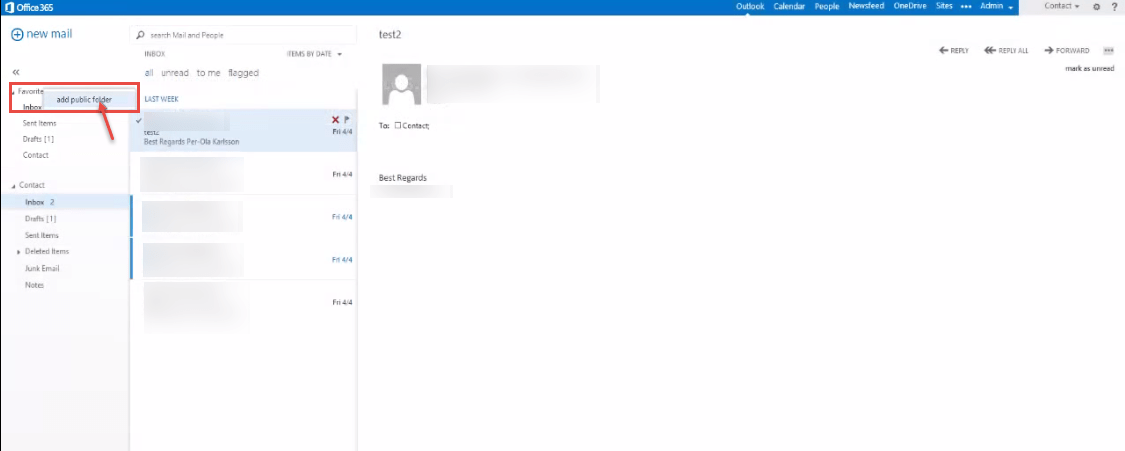
Task: Flag the test2 message
Action: tap(347, 120)
